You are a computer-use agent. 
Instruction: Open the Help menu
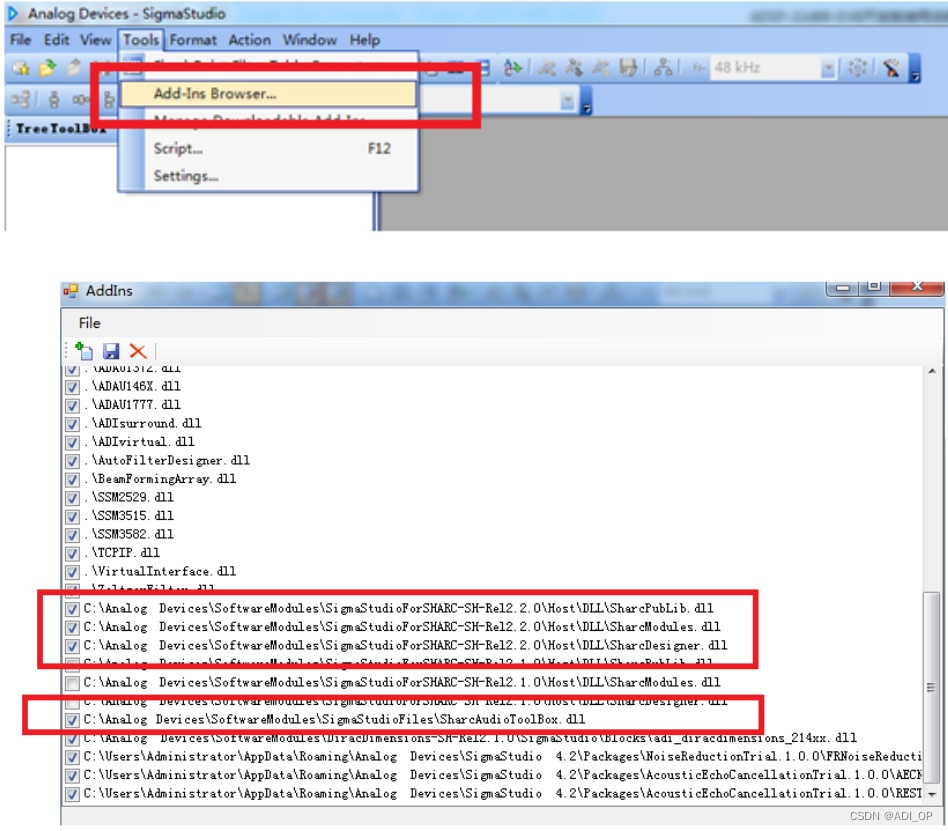pos(365,40)
